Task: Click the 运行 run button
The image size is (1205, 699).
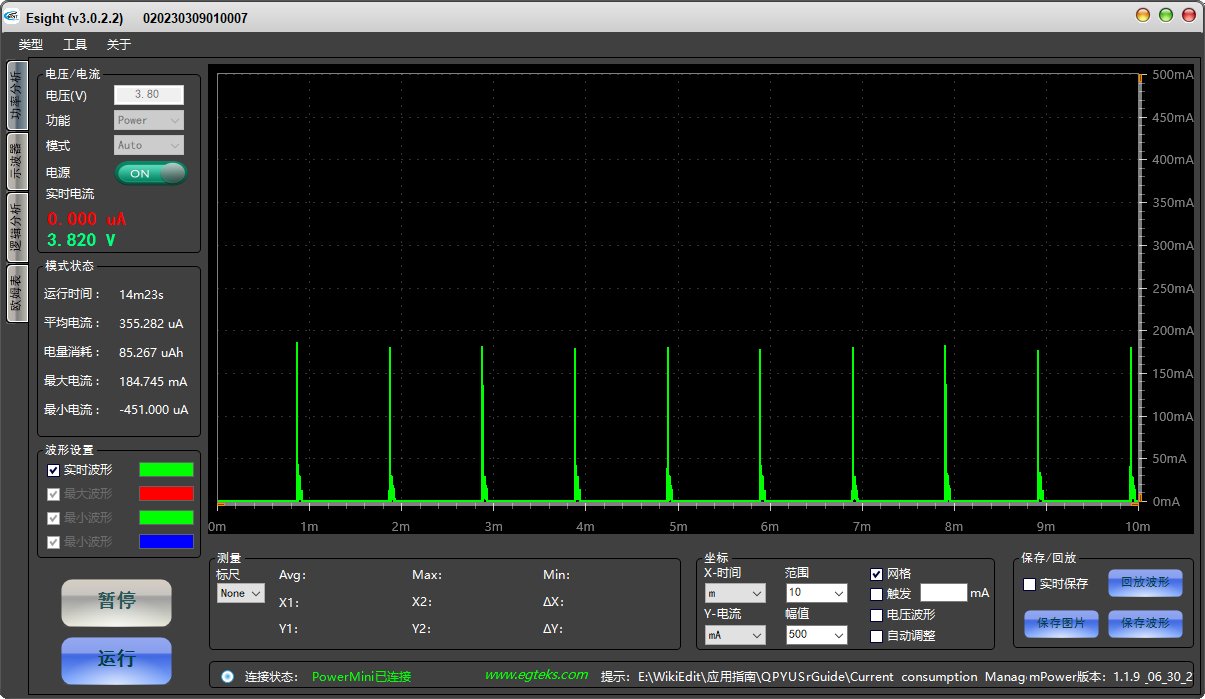Action: [116, 659]
